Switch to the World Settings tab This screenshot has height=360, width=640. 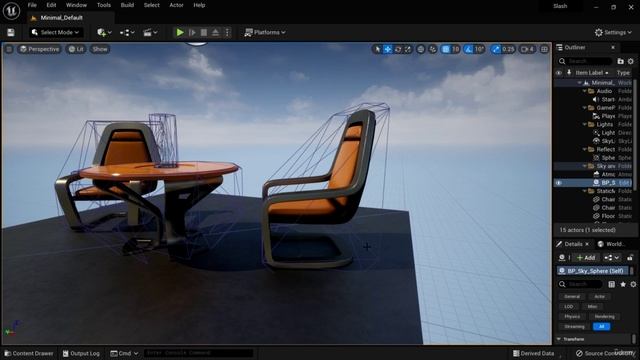(x=611, y=244)
